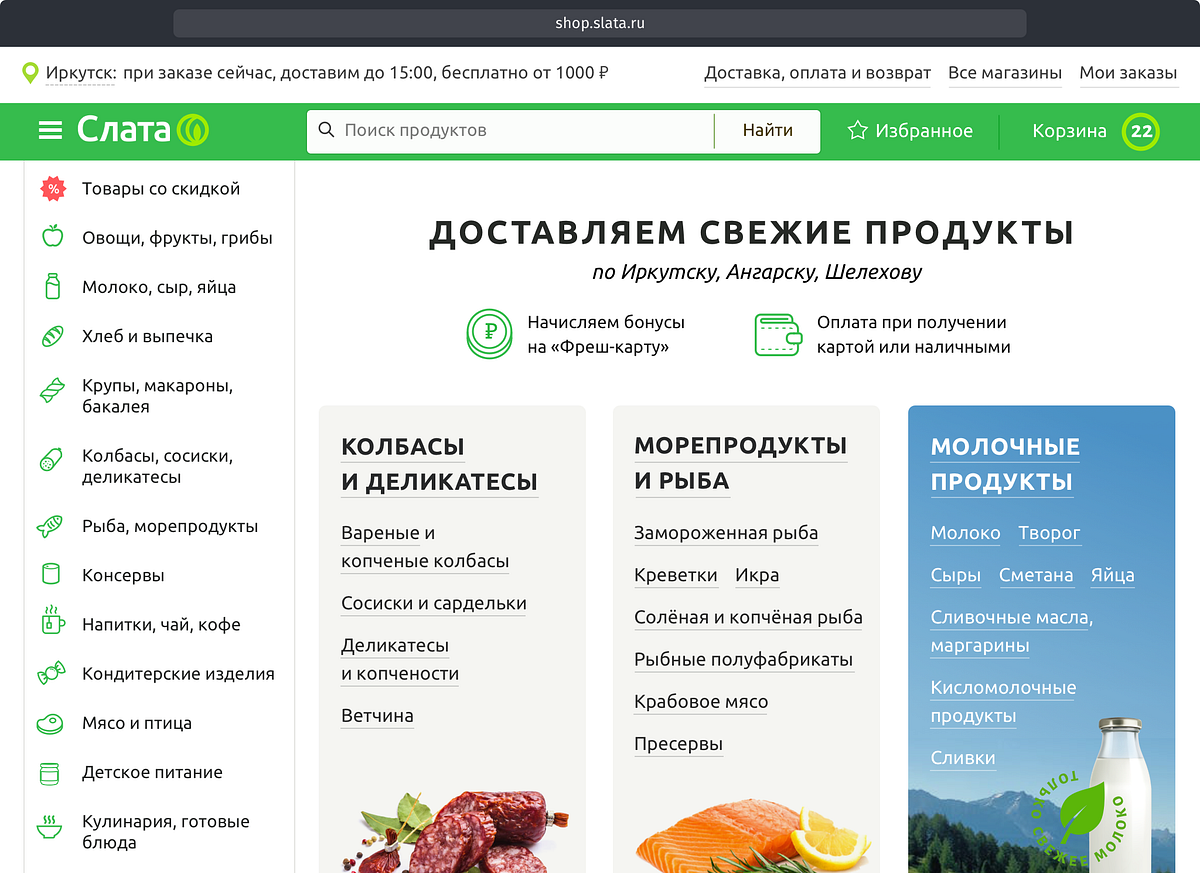Click the sausage icon in sidebar
Viewport: 1200px width, 873px height.
[51, 460]
